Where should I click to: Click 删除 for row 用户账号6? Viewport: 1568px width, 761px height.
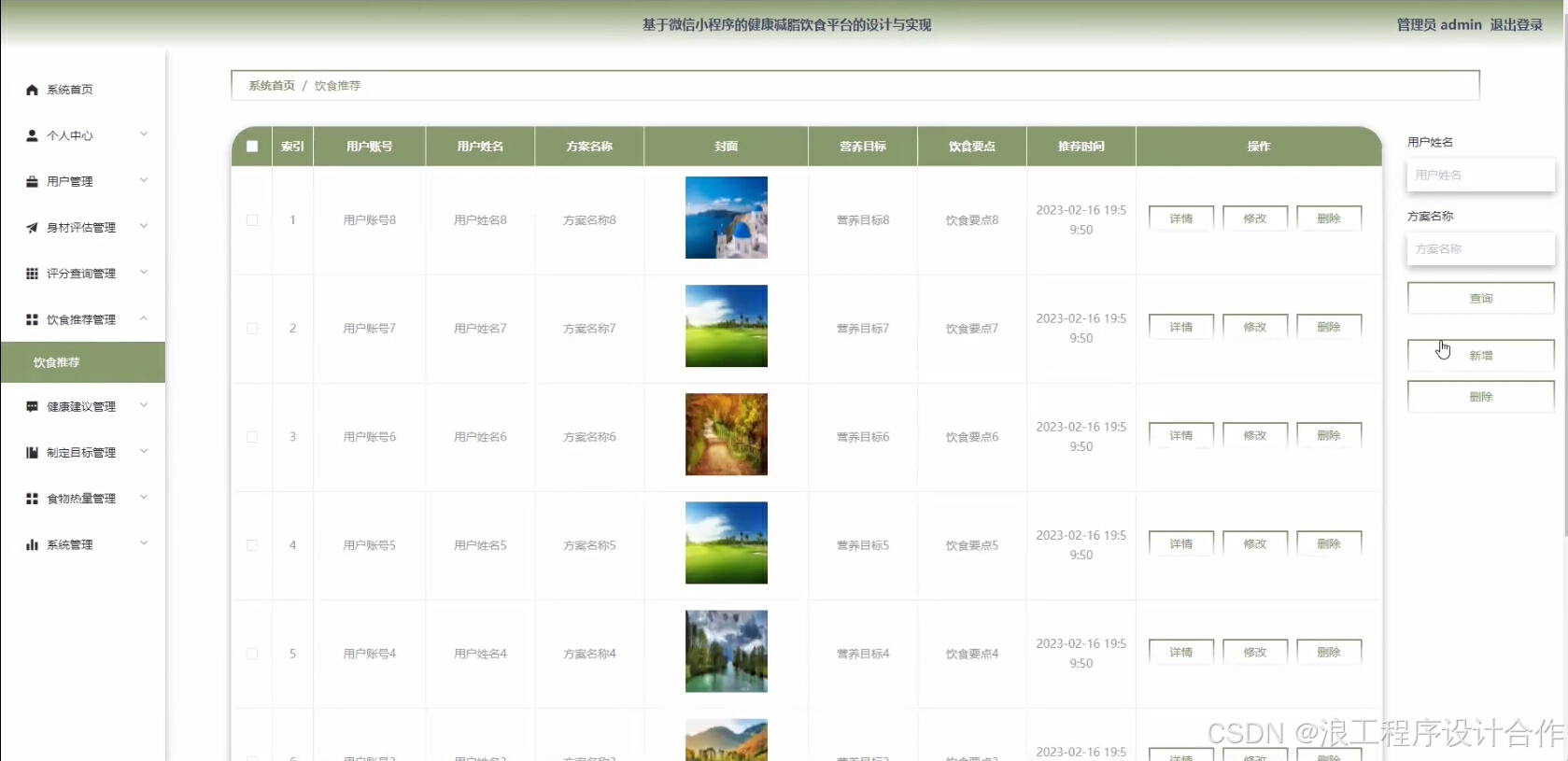1329,435
